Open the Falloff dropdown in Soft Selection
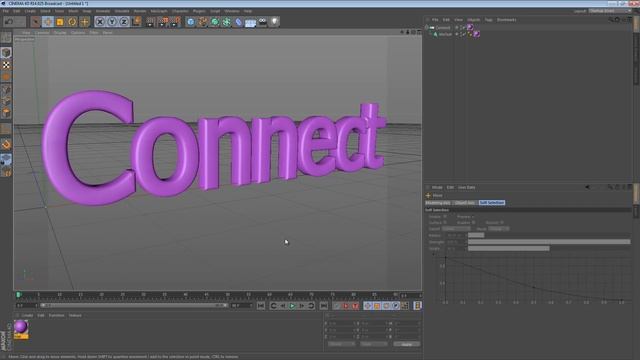This screenshot has height=360, width=640. coord(456,229)
